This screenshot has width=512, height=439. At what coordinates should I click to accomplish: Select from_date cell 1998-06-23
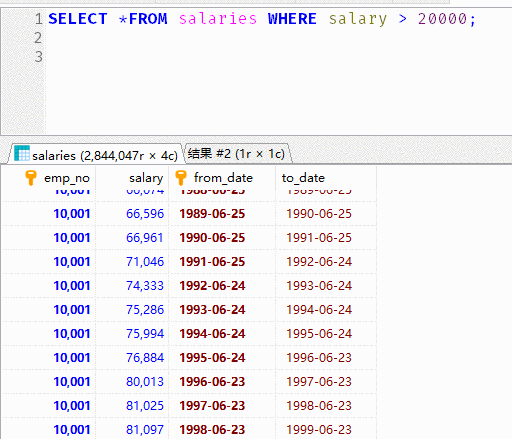[x=222, y=429]
